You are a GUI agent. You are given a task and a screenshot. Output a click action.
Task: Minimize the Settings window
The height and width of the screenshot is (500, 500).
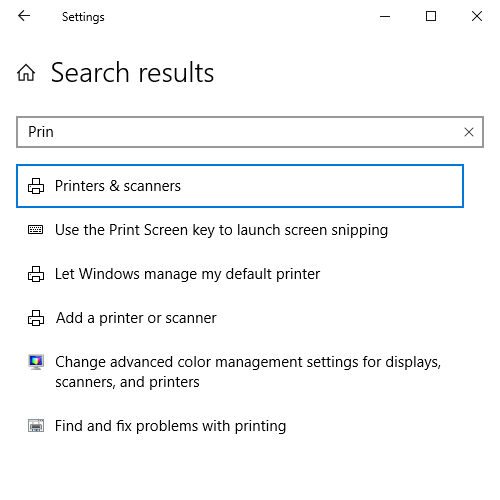tap(385, 16)
